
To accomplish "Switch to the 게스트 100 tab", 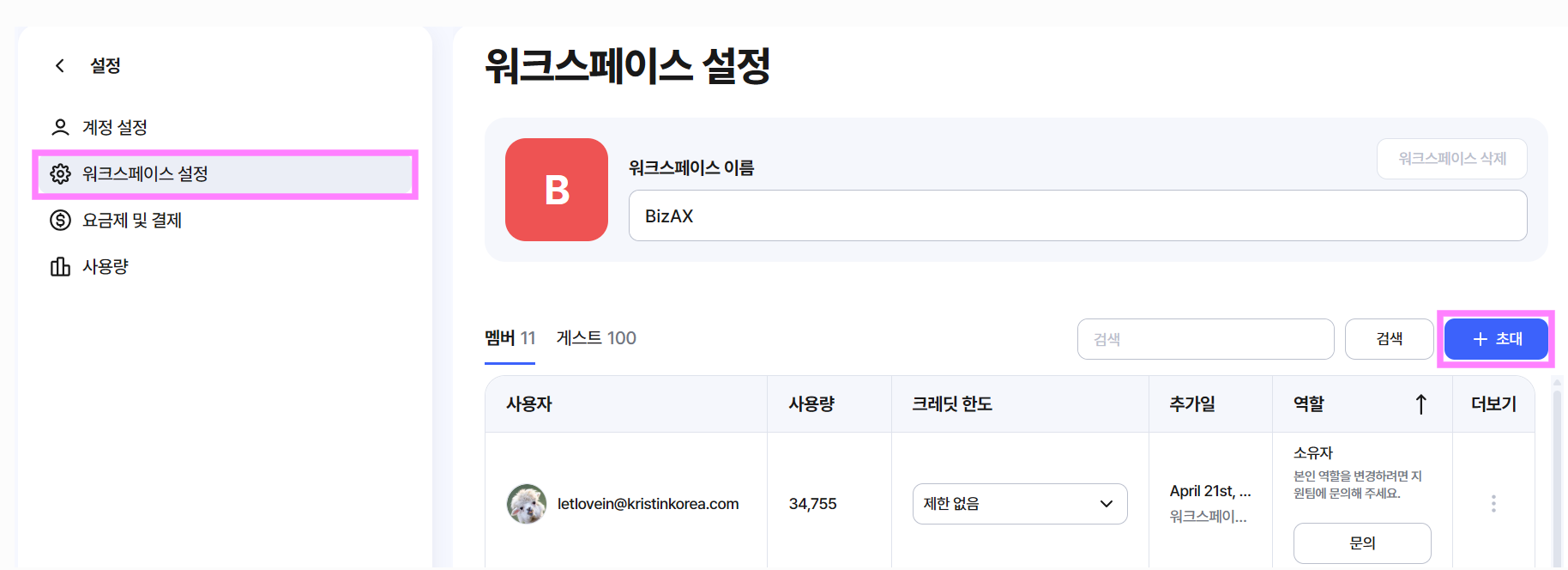I will click(596, 338).
